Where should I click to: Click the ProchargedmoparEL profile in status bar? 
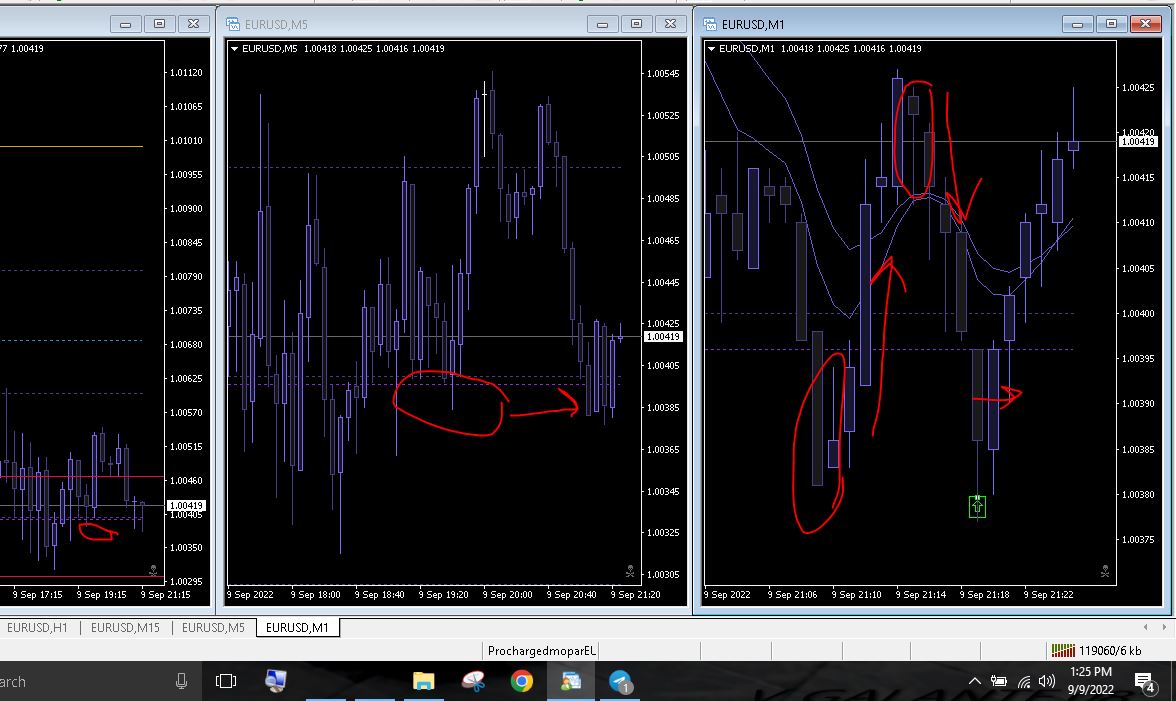pos(542,651)
